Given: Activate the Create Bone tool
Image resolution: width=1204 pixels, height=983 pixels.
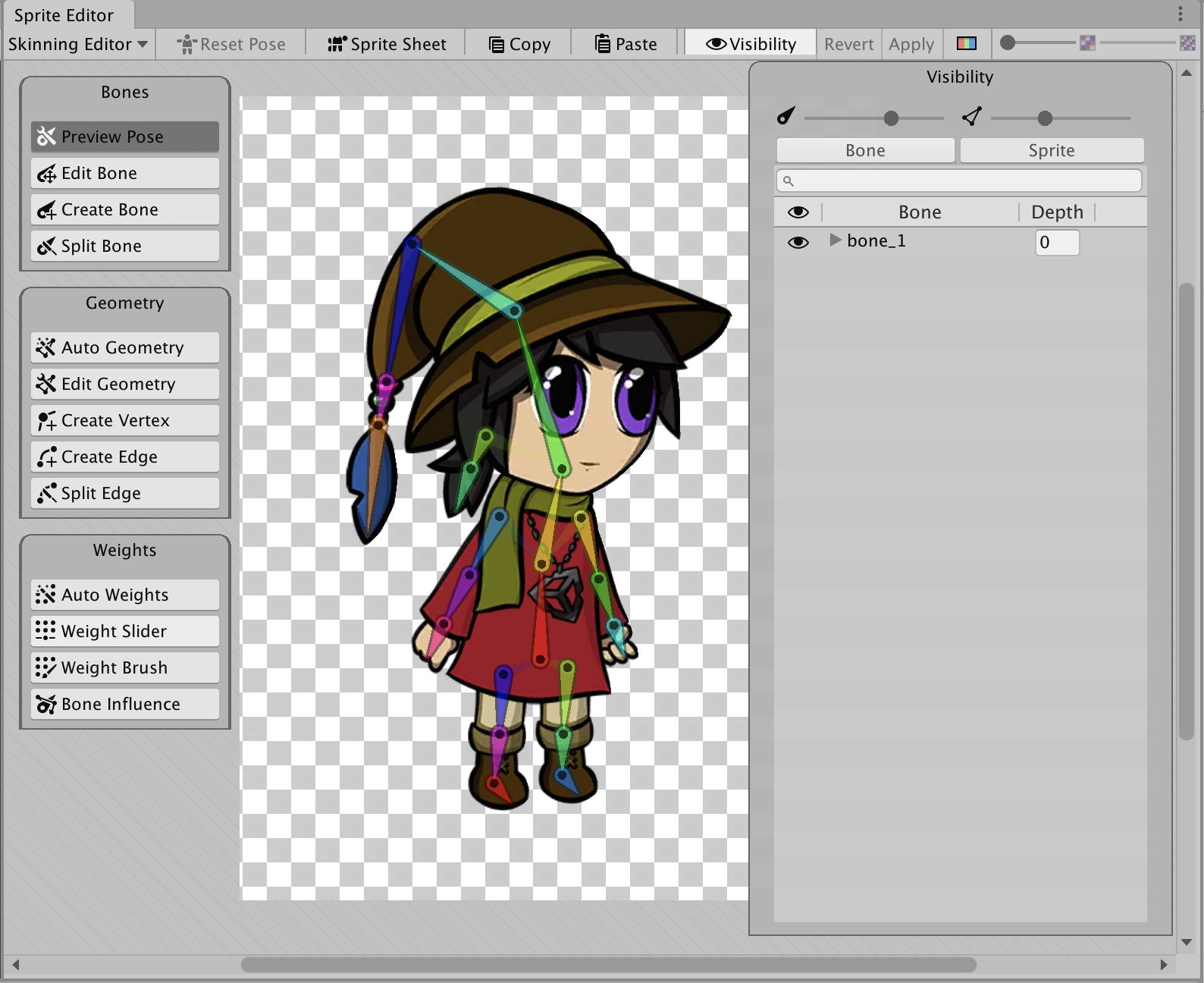Looking at the screenshot, I should point(125,210).
